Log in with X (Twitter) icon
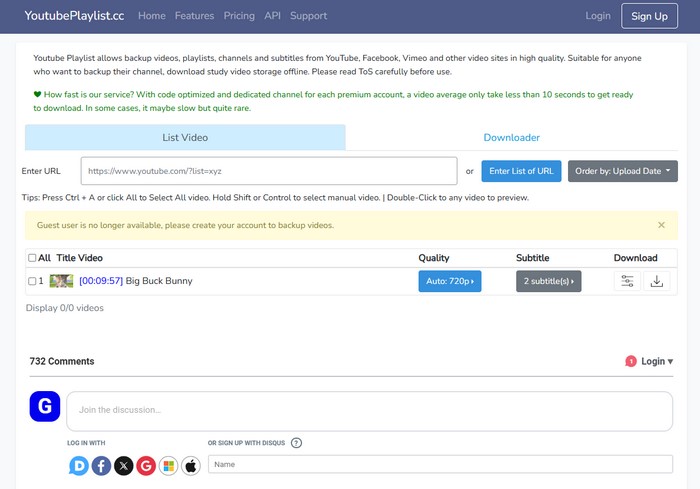The image size is (700, 489). pos(124,466)
